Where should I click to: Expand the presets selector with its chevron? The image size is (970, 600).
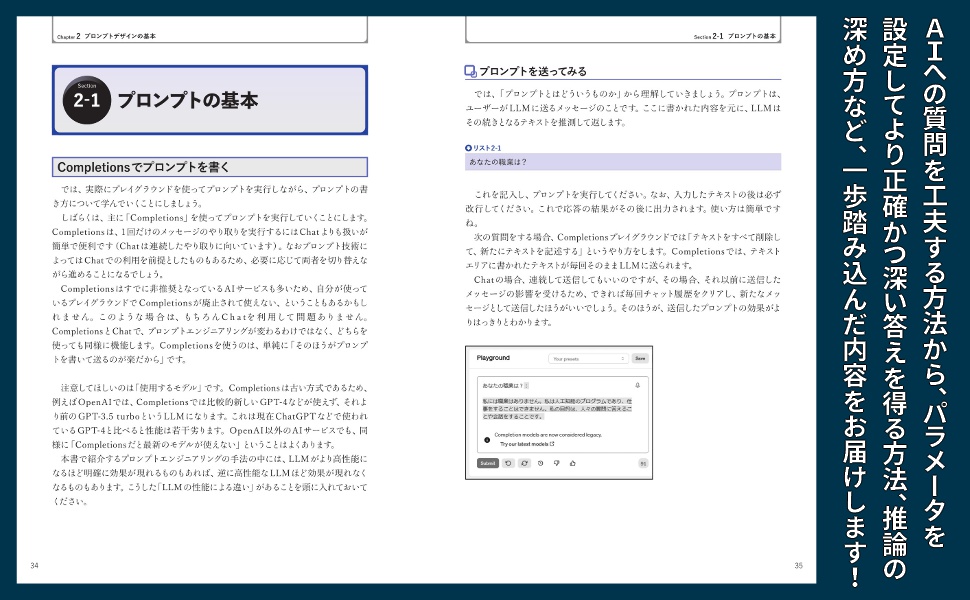(x=622, y=358)
